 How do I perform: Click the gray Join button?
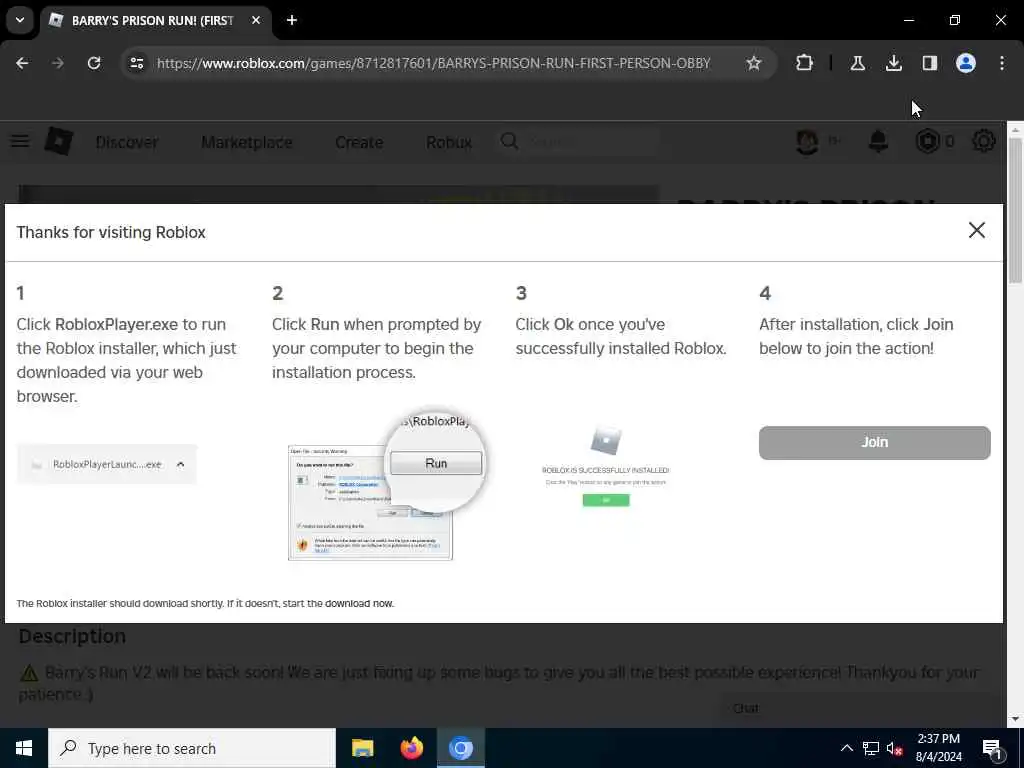click(874, 443)
